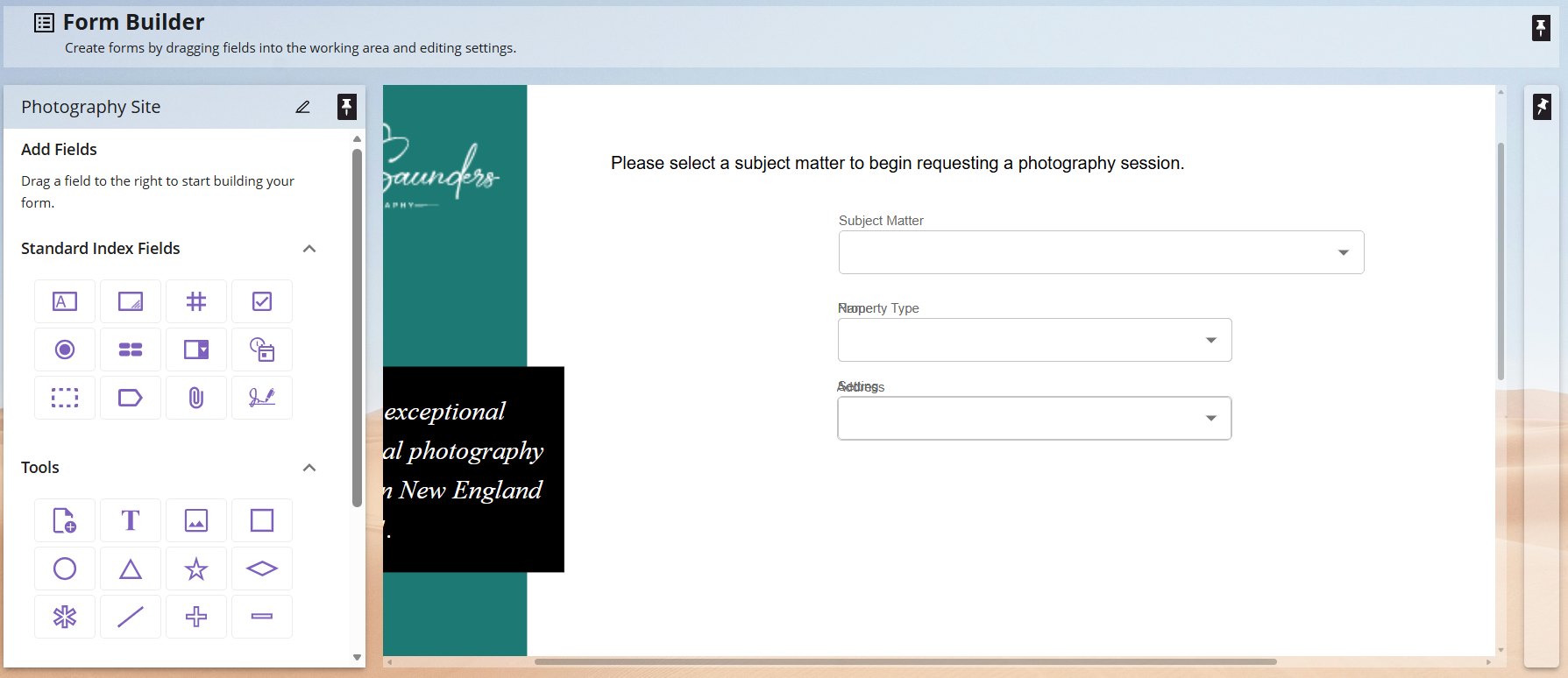Image resolution: width=1568 pixels, height=678 pixels.
Task: Select the diamond shape tool
Action: click(262, 569)
